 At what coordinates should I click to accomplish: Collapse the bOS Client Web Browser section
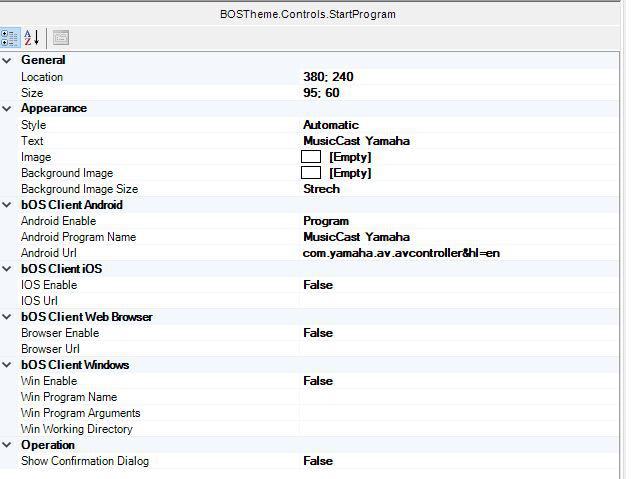coord(8,317)
